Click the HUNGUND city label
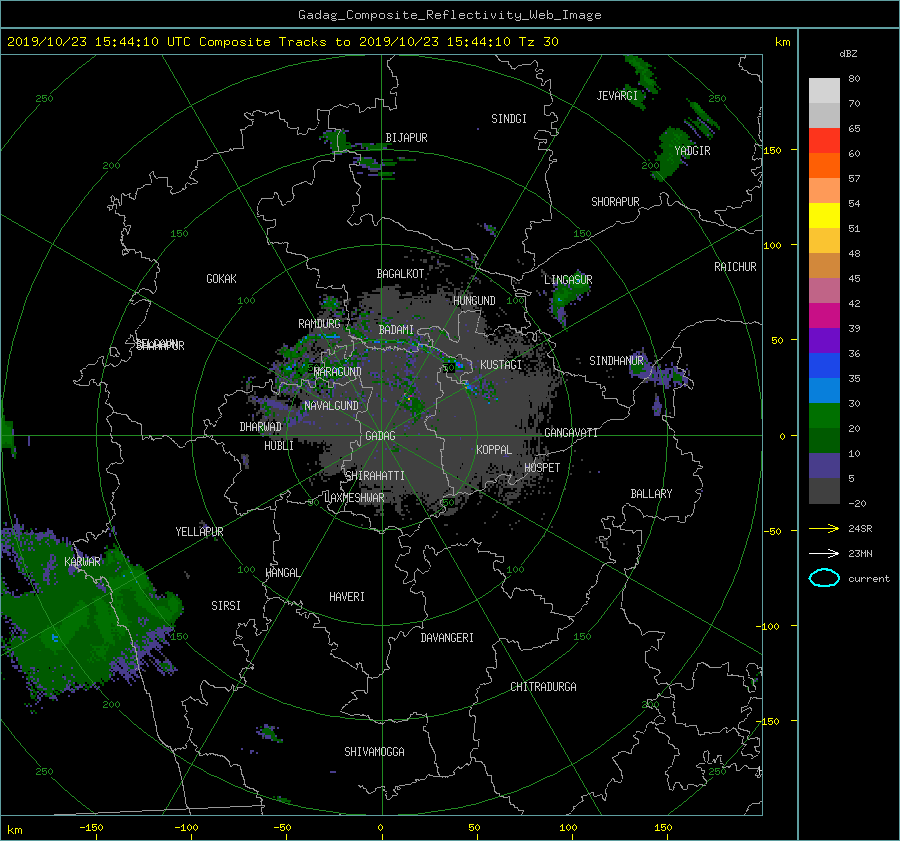 tap(474, 301)
